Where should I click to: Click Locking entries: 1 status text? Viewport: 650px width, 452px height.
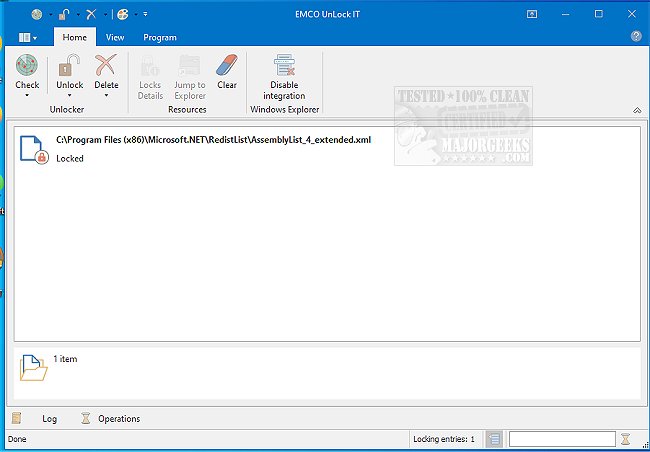[444, 439]
